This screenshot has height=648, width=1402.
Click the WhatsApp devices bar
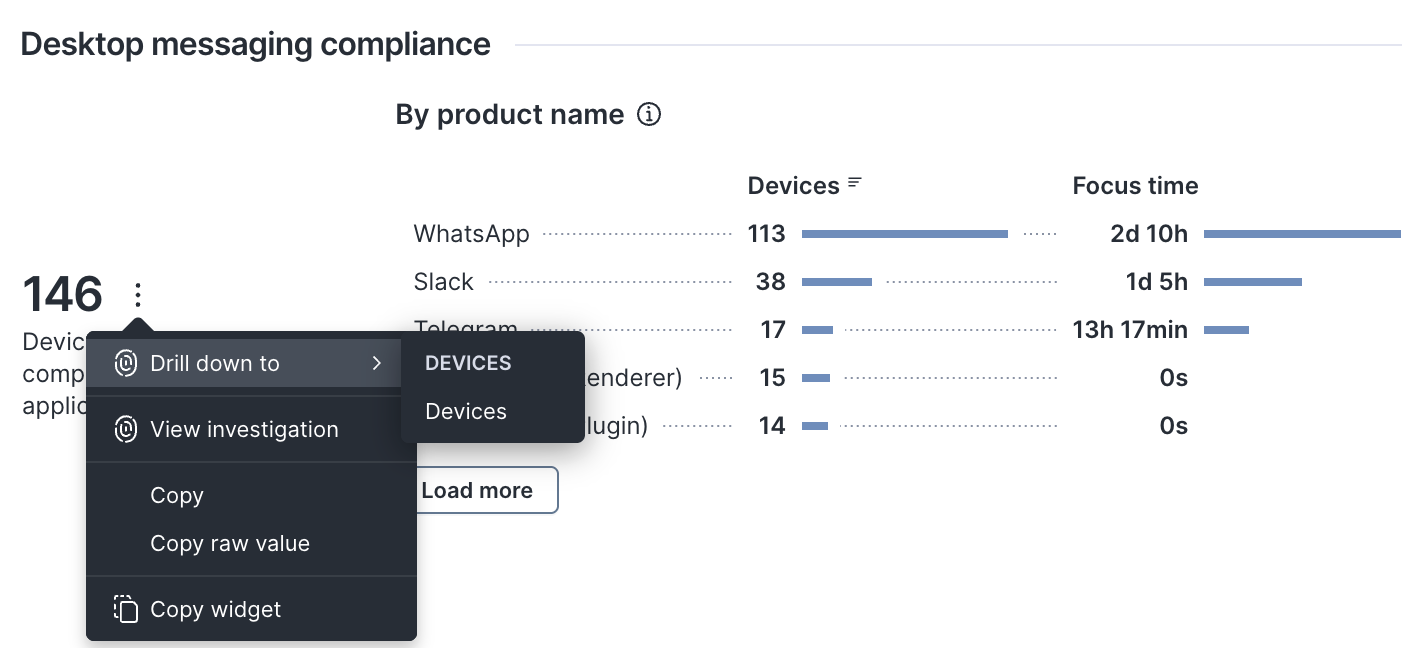pos(904,234)
